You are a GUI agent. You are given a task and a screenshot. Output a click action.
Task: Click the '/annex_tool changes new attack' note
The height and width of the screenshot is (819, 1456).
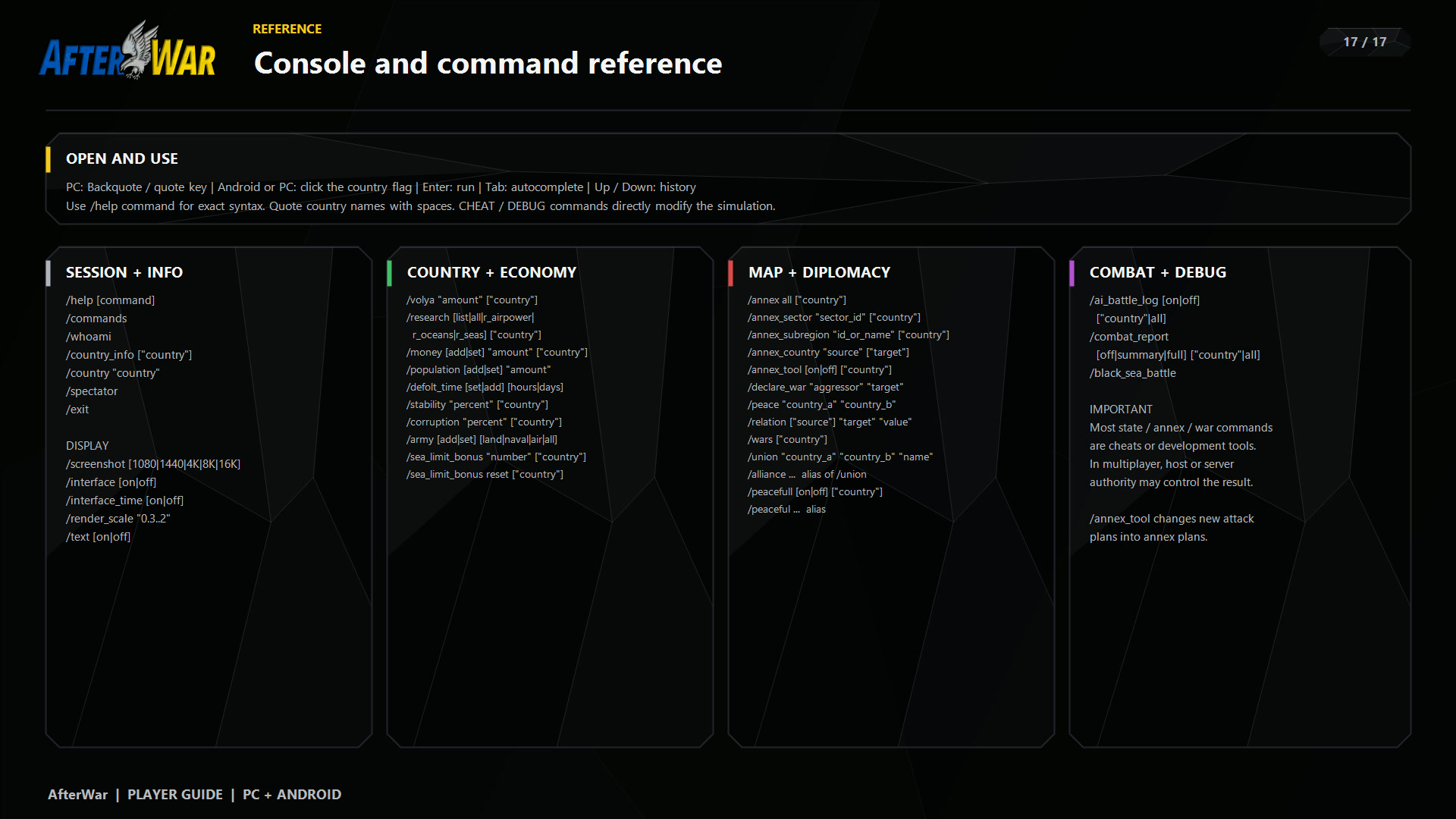point(1172,519)
